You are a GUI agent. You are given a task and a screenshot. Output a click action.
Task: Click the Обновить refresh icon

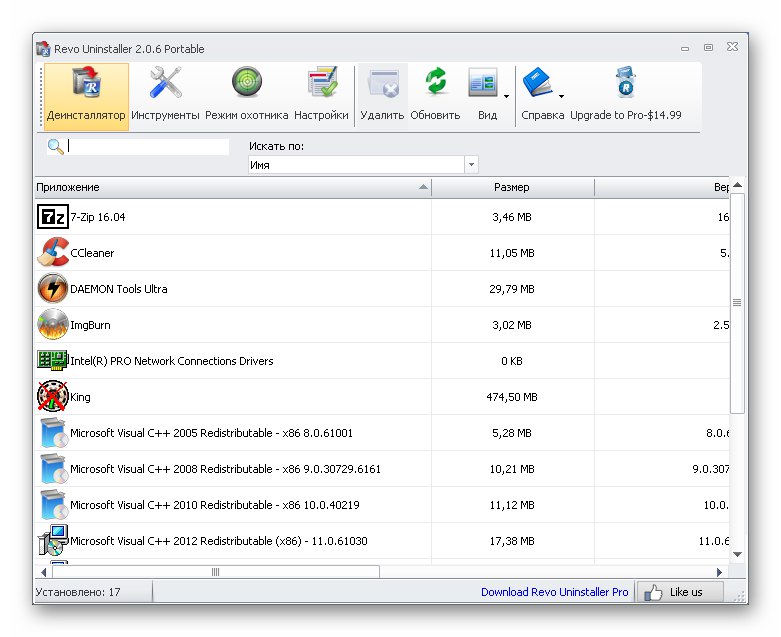coord(436,82)
